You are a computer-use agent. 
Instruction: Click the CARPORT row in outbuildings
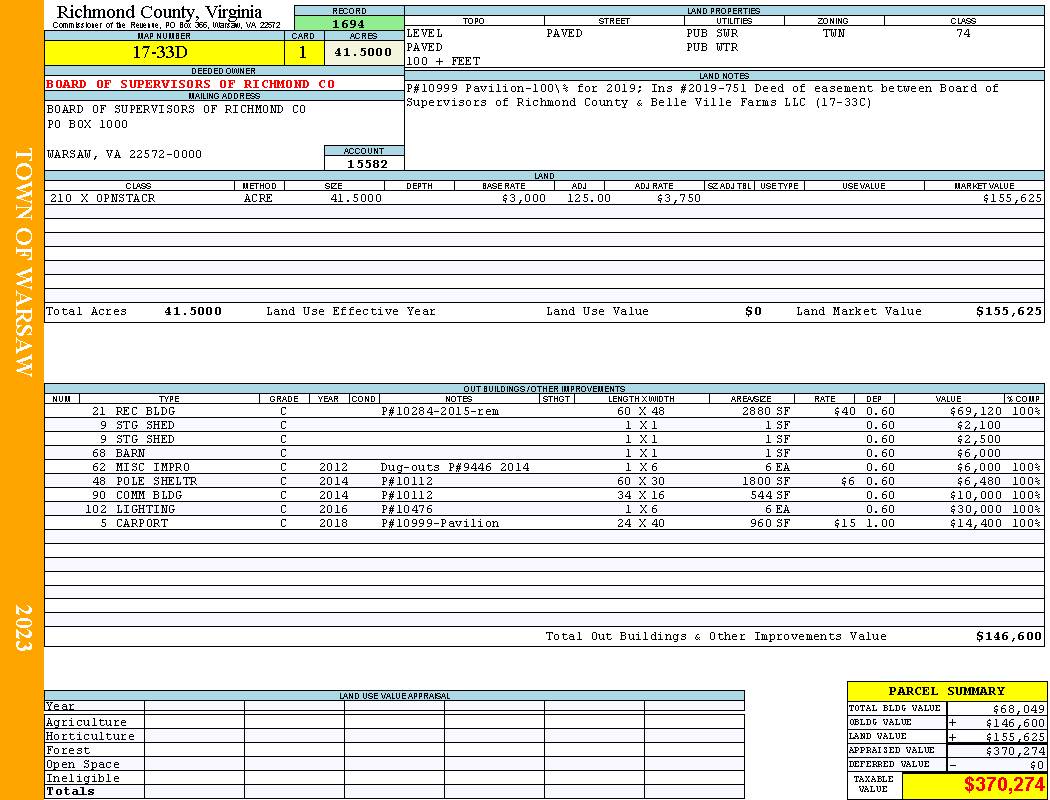click(544, 523)
